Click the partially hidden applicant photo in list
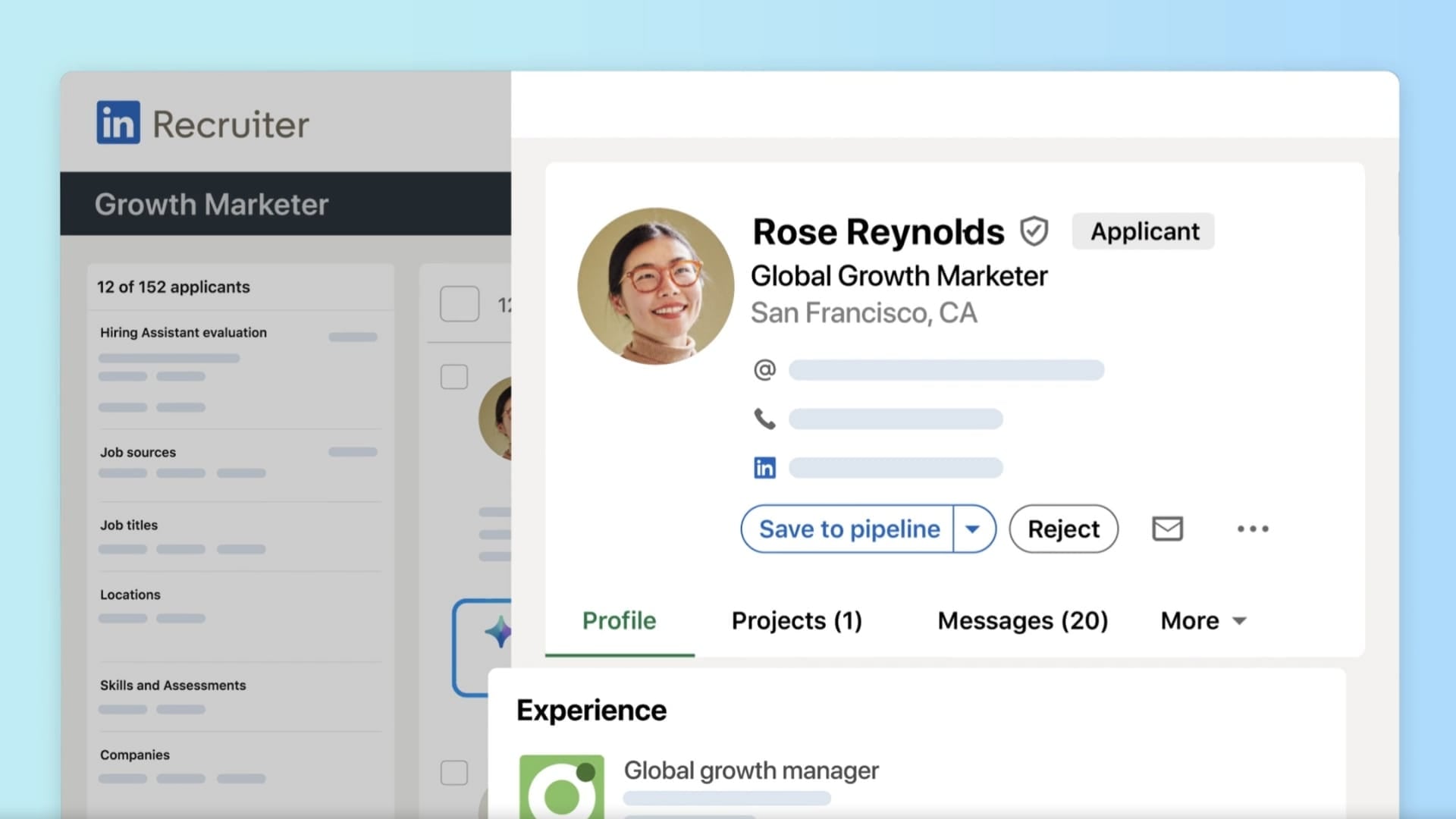Screen dimensions: 1456x819 [x=495, y=418]
